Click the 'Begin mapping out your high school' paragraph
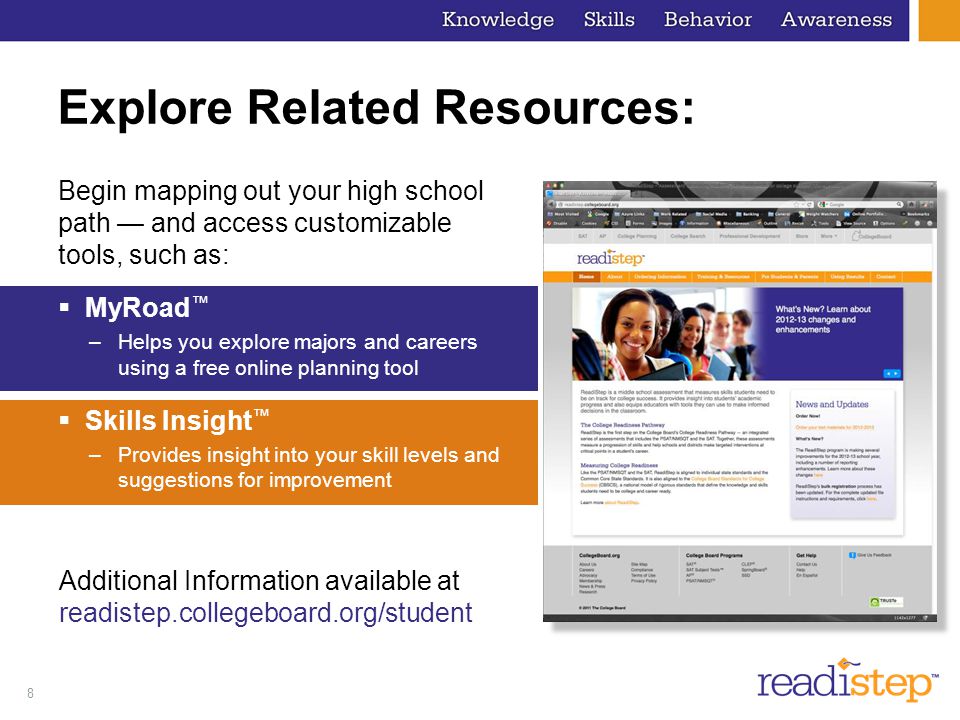This screenshot has height=720, width=960. pos(271,223)
